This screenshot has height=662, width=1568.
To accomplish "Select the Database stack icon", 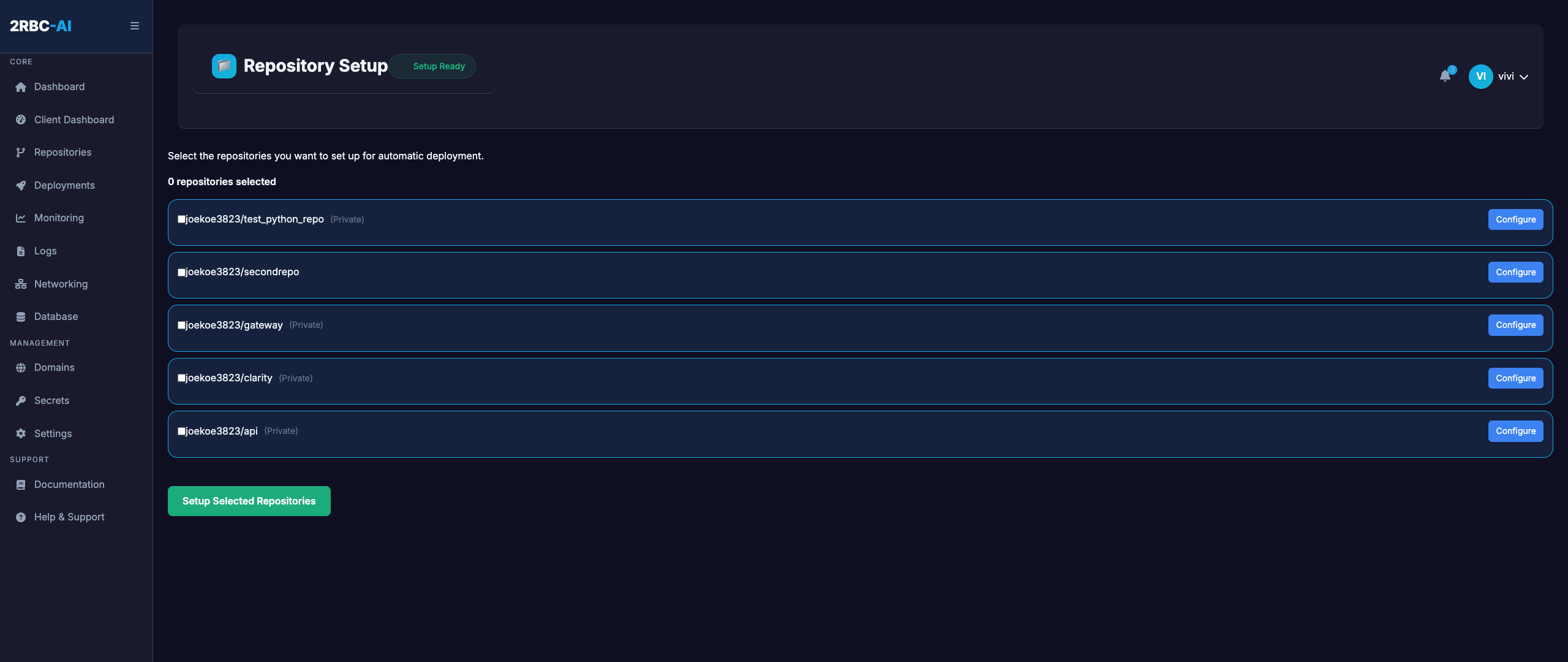I will click(x=20, y=316).
